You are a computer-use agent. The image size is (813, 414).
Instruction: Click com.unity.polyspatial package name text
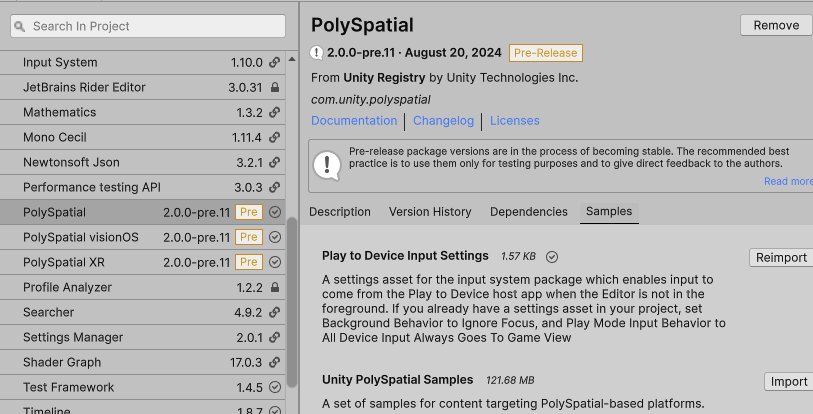[371, 100]
